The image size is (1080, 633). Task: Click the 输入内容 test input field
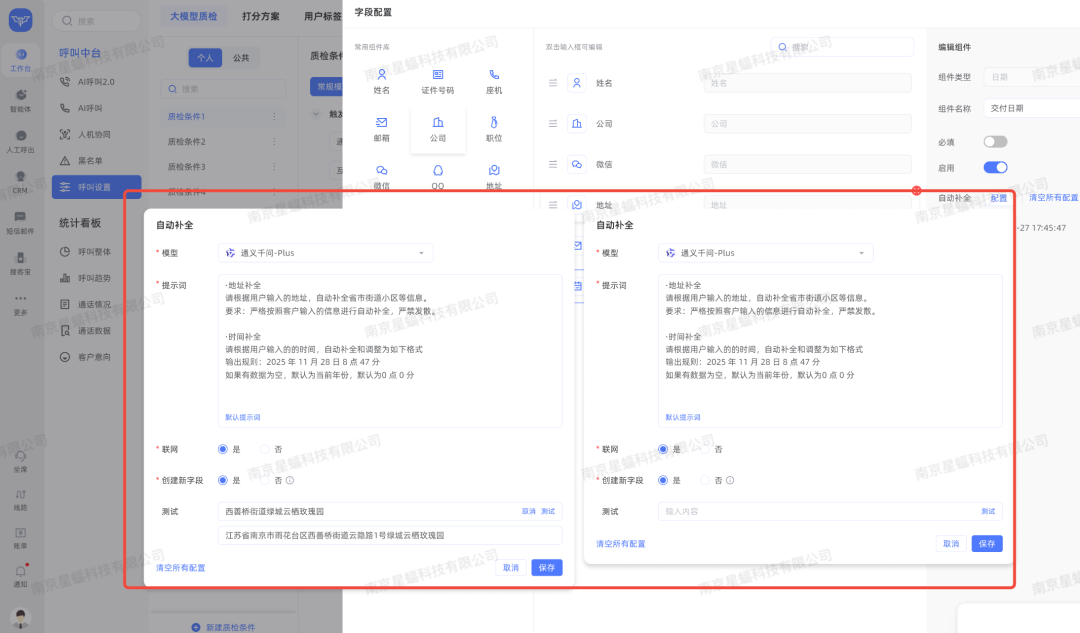[815, 512]
